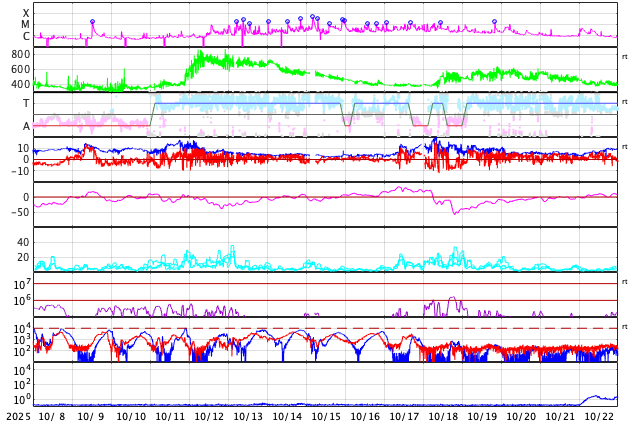Click the M flare class label
This screenshot has height=424, width=634.
pos(26,25)
